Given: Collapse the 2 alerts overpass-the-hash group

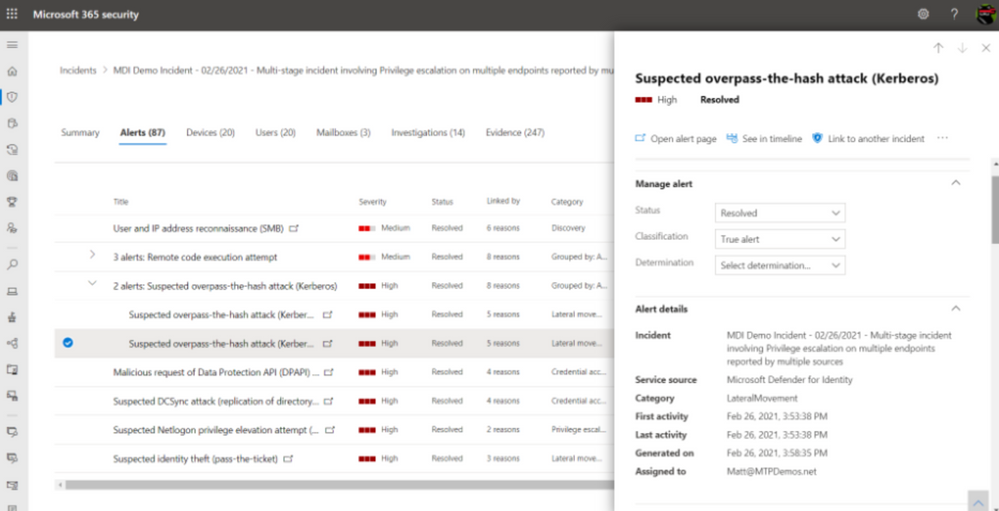Looking at the screenshot, I should [x=92, y=284].
